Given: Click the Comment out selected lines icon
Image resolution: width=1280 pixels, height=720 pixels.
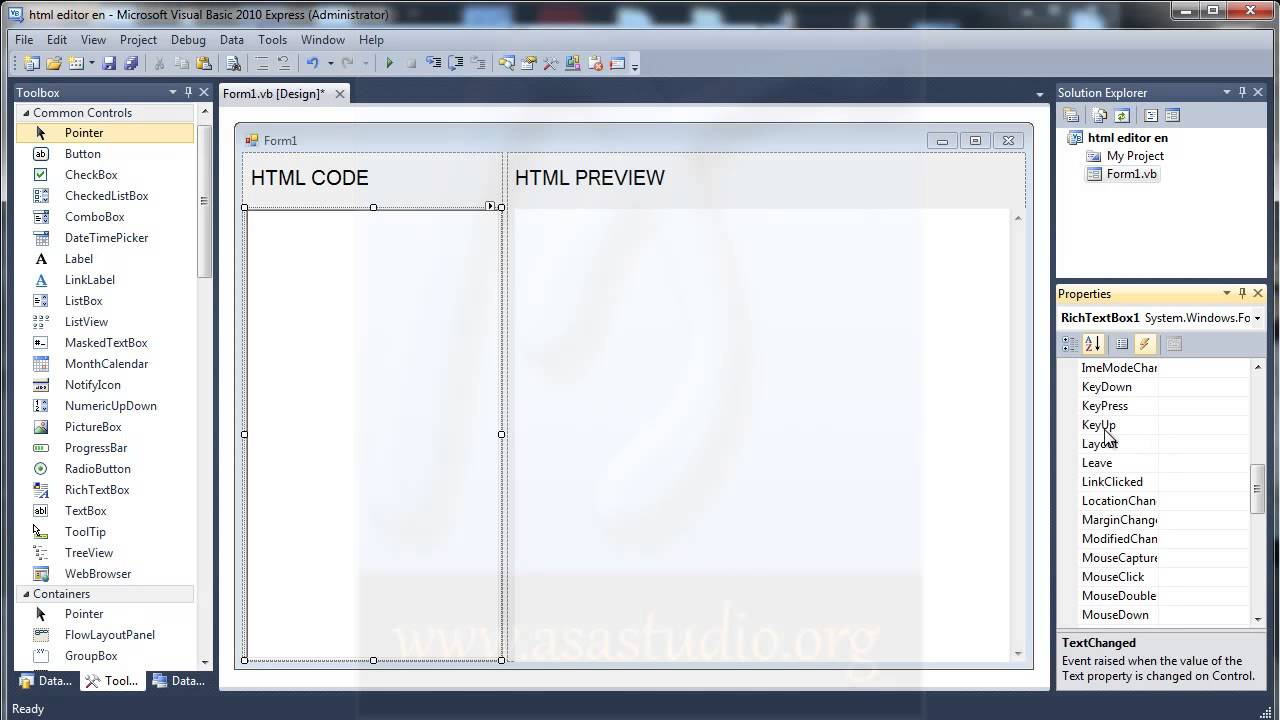Looking at the screenshot, I should click(x=261, y=63).
